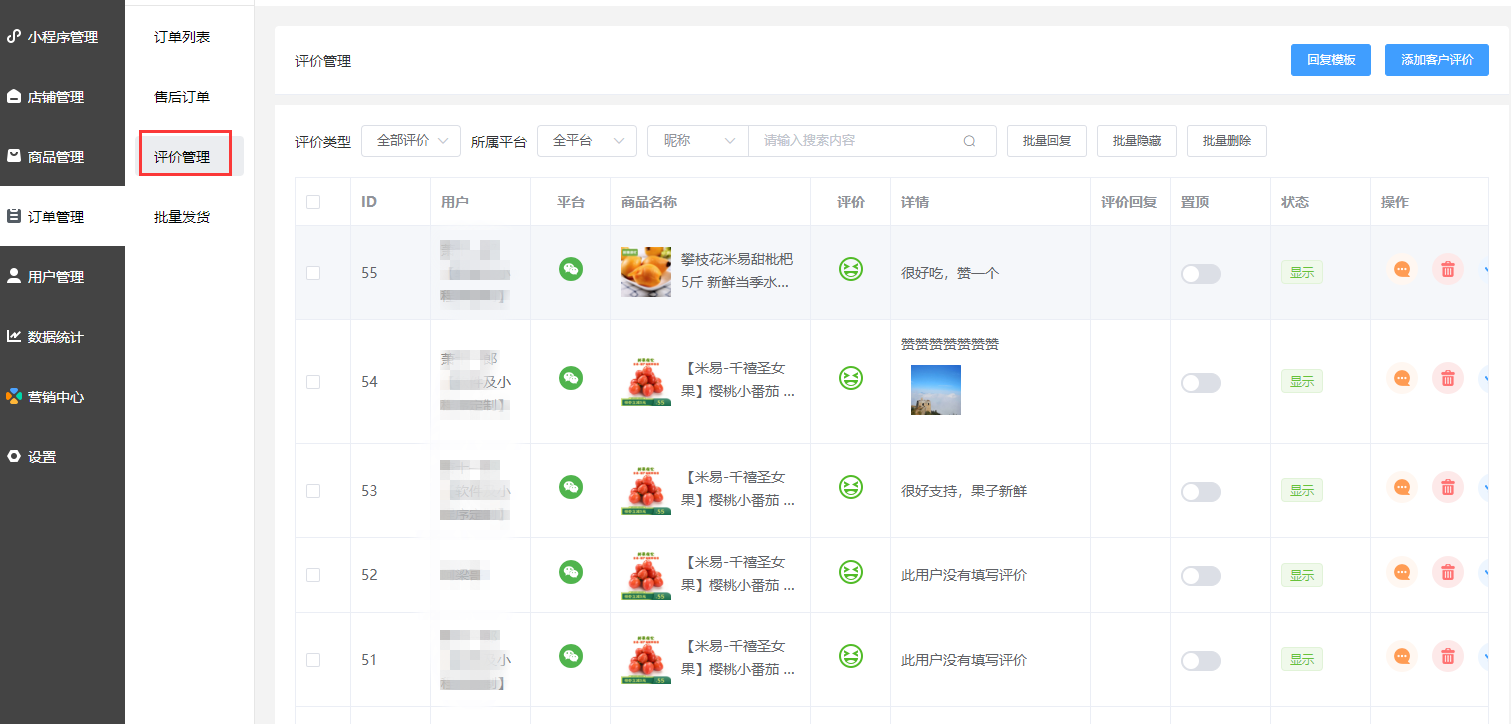The image size is (1511, 724).
Task: Open 店铺管理 in the sidebar
Action: tap(62, 97)
